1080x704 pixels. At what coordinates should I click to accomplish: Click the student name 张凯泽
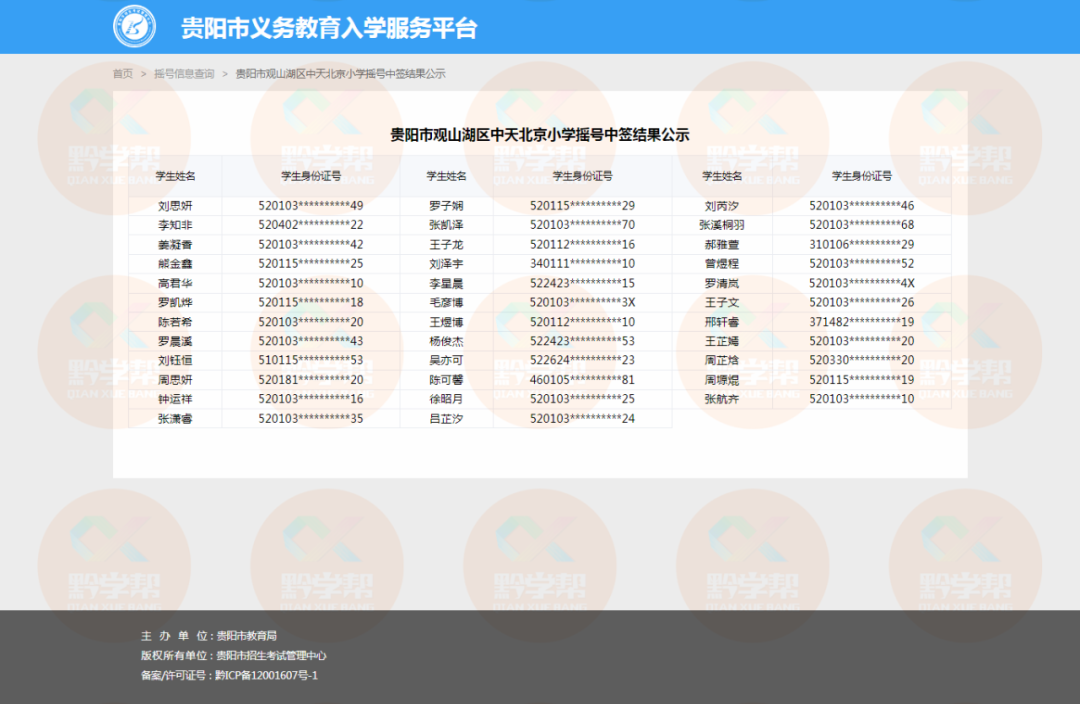[x=446, y=225]
